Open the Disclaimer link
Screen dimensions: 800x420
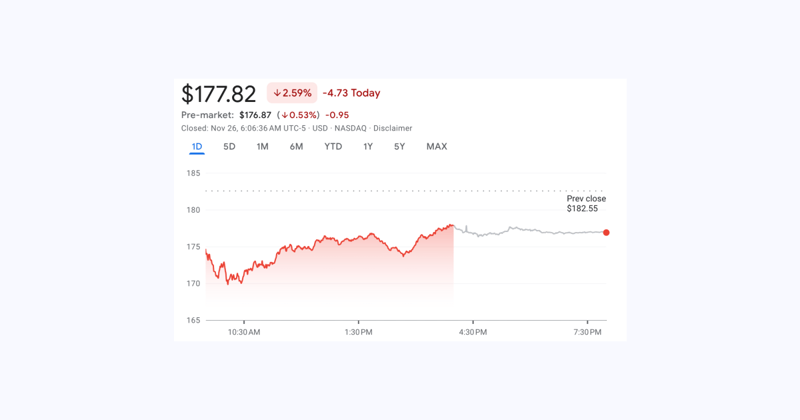(392, 128)
